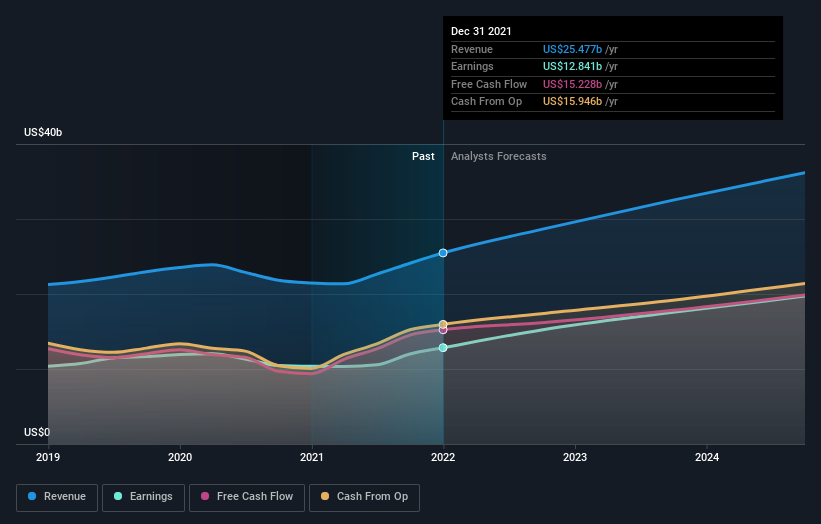The width and height of the screenshot is (821, 524).
Task: Click the US$0 y-axis label
Action: tap(37, 432)
